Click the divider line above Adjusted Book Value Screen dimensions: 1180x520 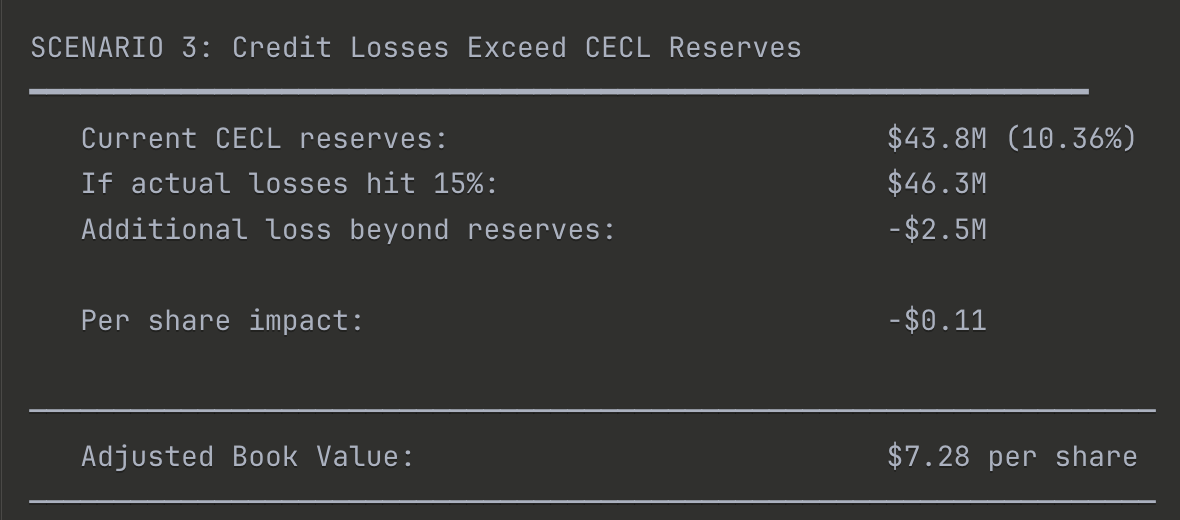pyautogui.click(x=592, y=410)
